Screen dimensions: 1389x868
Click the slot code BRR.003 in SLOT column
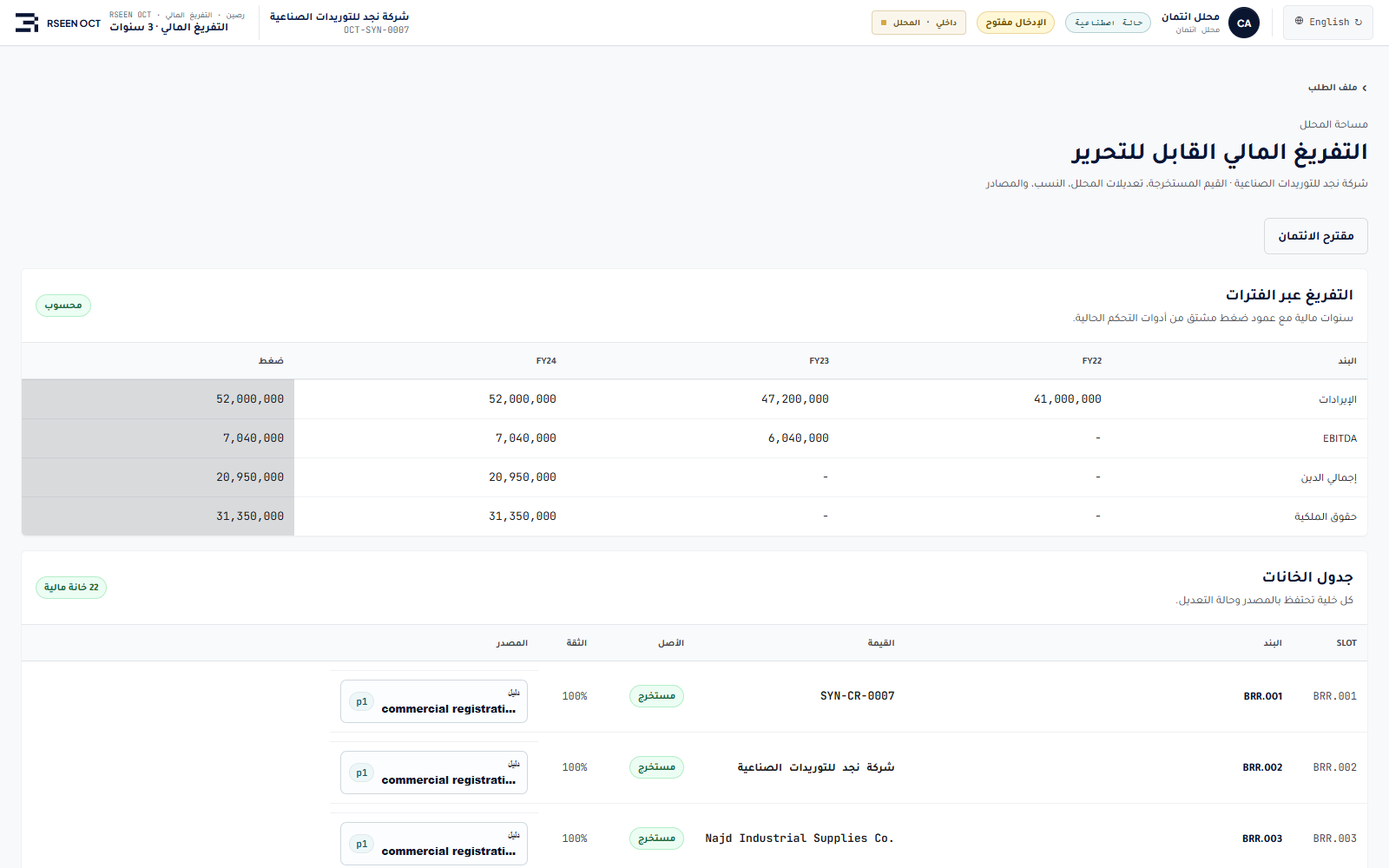[x=1334, y=838]
